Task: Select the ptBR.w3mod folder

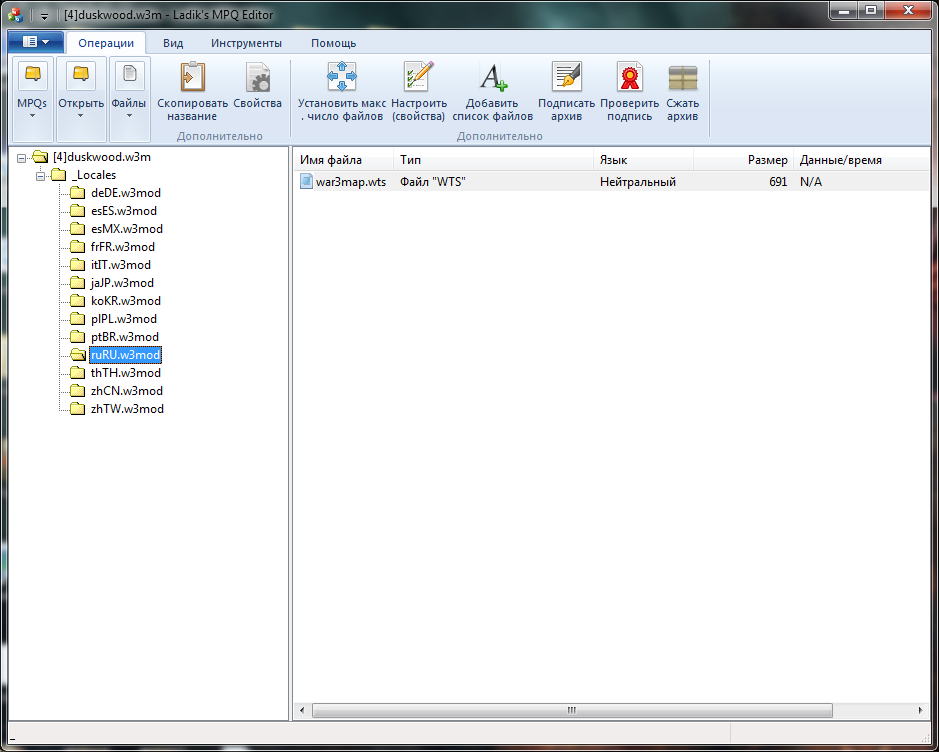Action: pos(125,336)
